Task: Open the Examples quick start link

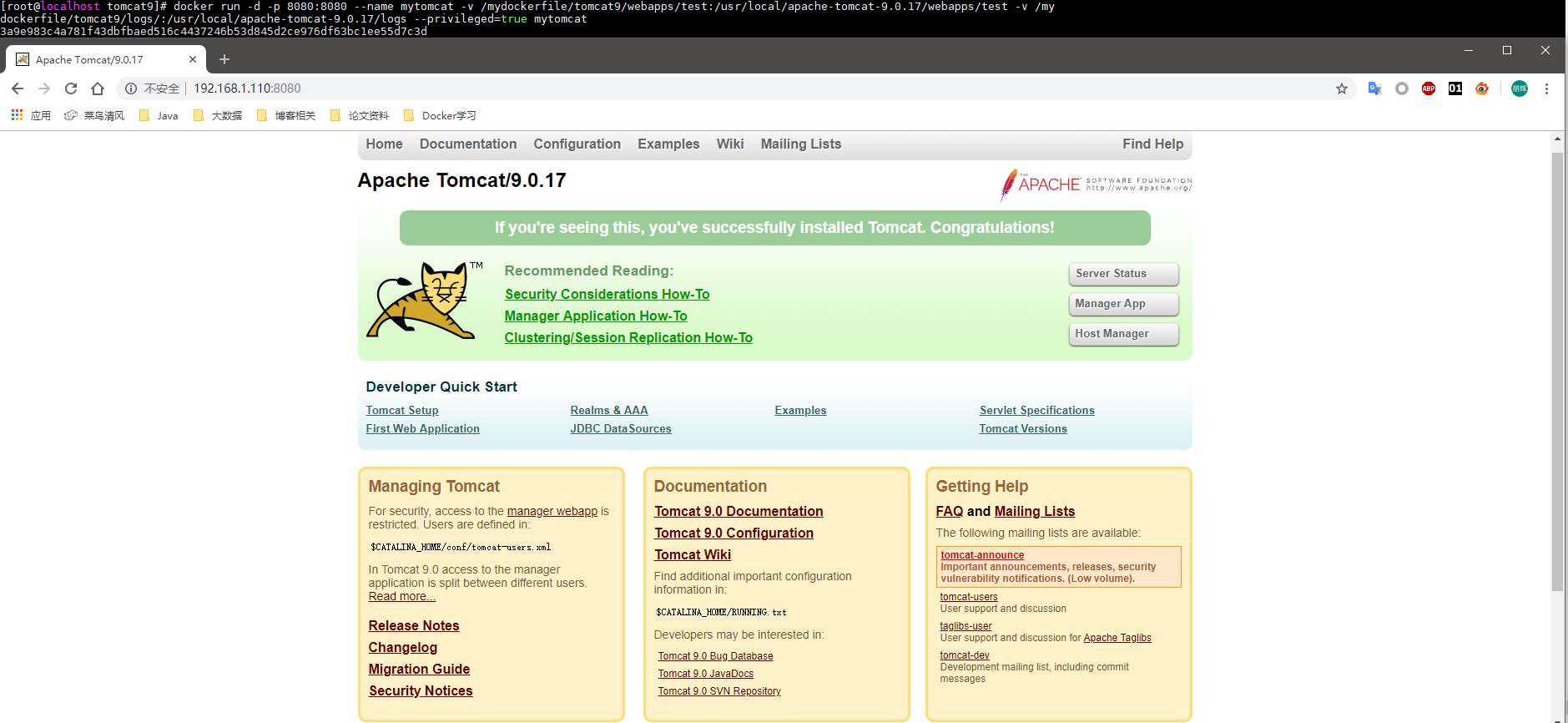Action: pyautogui.click(x=800, y=410)
